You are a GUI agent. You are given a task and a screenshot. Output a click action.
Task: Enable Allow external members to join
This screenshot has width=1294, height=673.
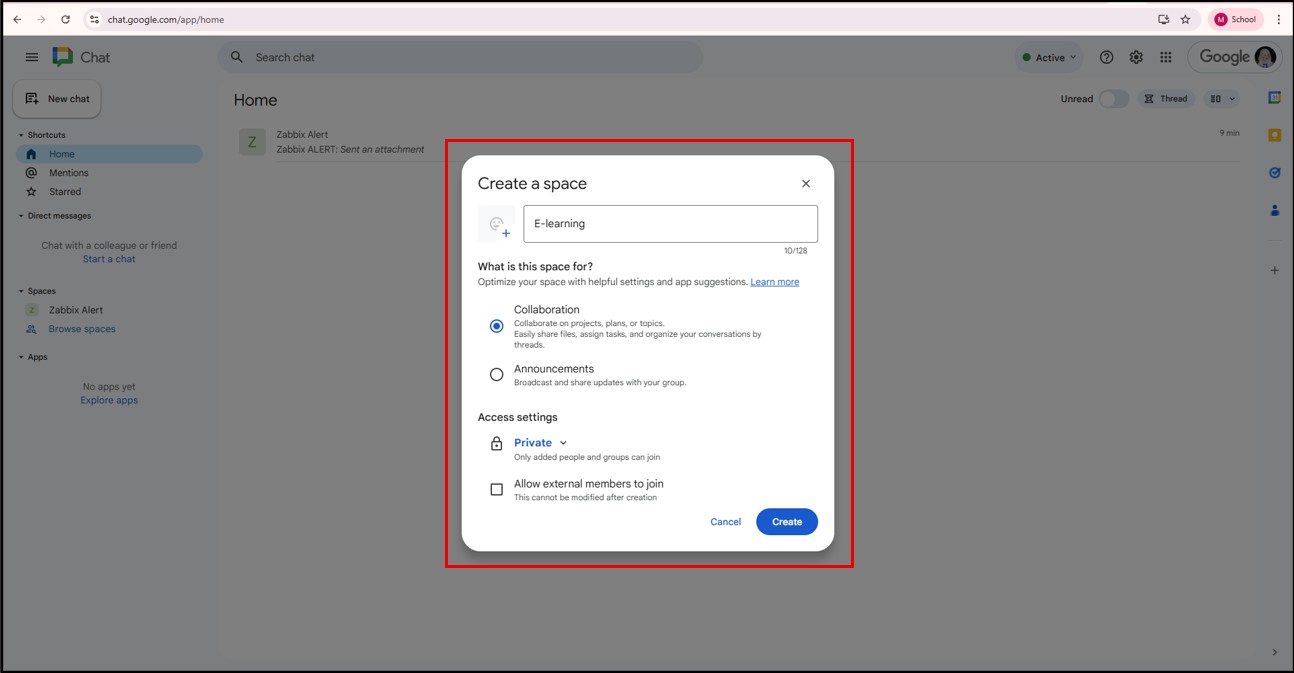point(496,490)
